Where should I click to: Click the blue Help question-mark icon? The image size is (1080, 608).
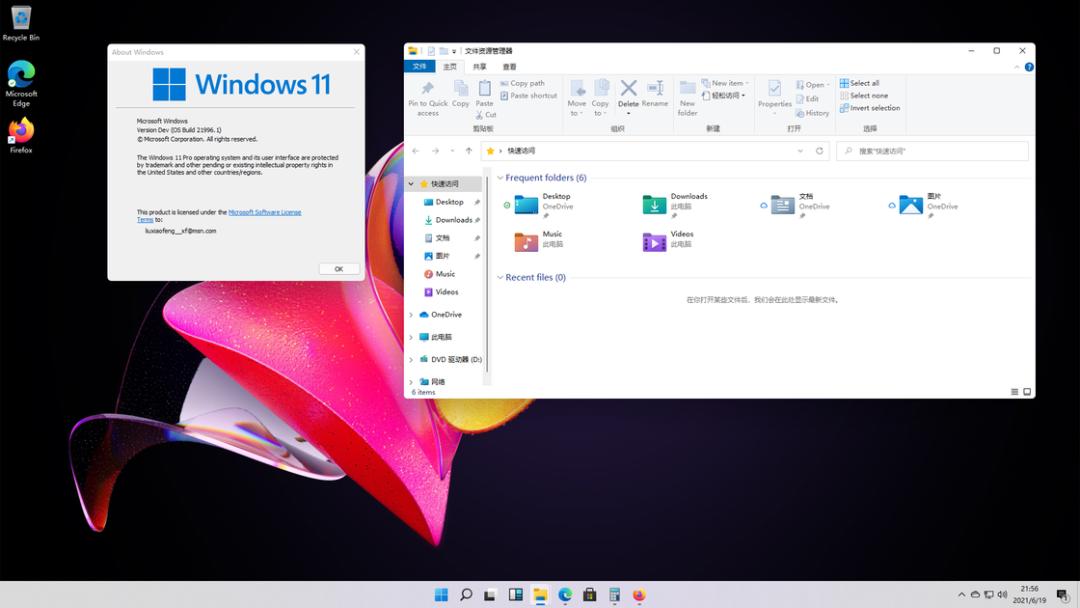pos(1029,67)
